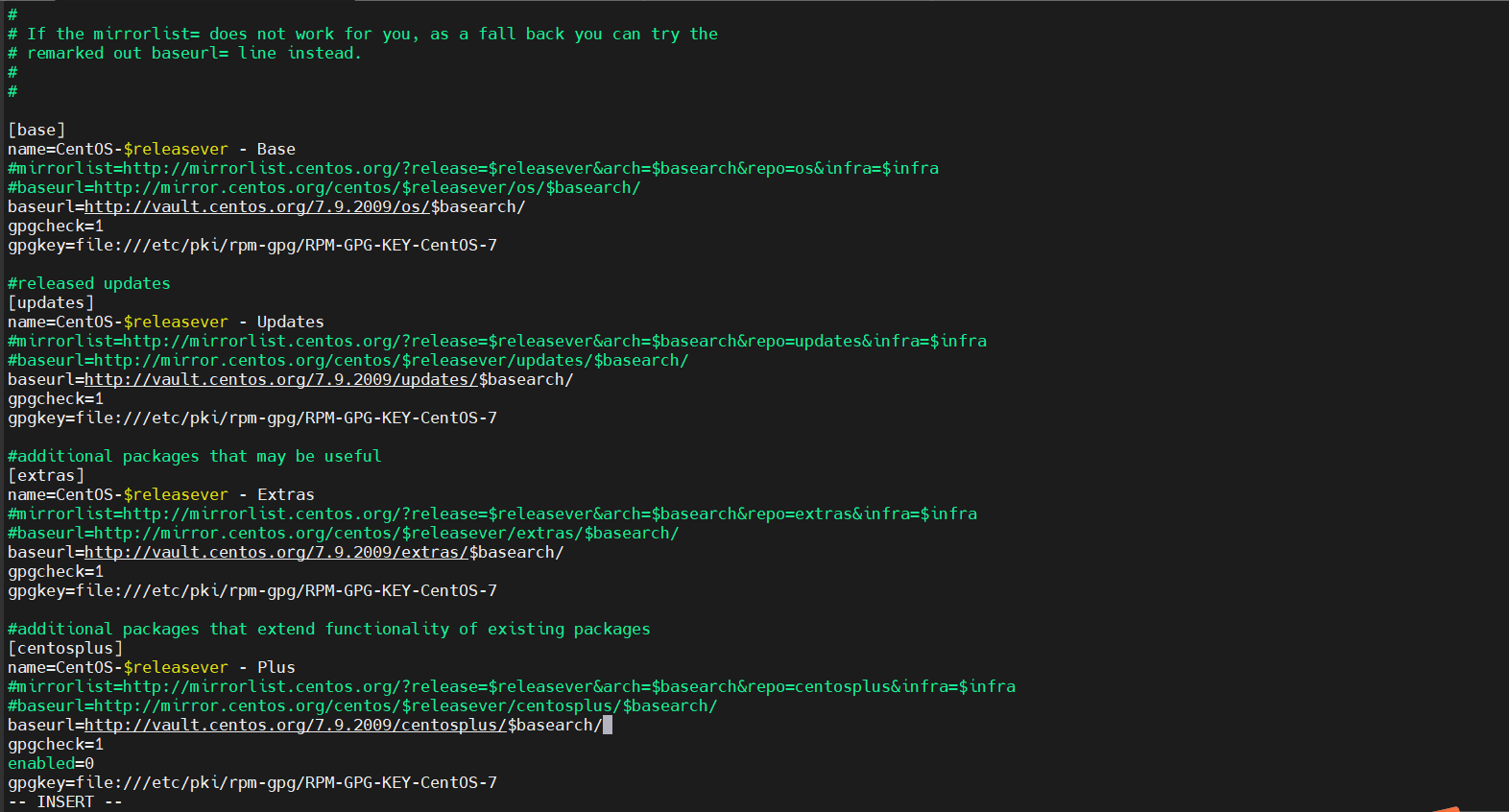Click the vault.centos.org extras baseurl link
This screenshot has height=812, width=1509.
pyautogui.click(x=275, y=553)
